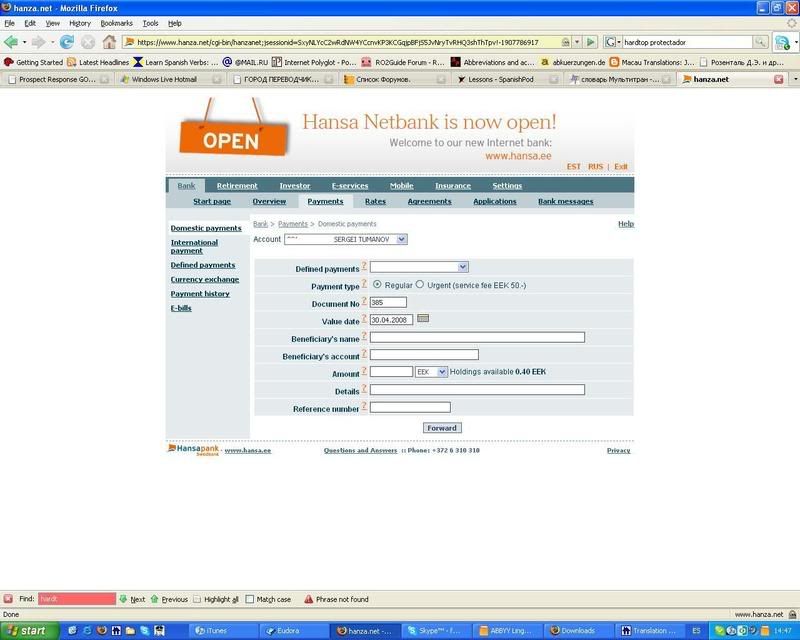
Task: Select the Regular payment type radio button
Action: [377, 284]
